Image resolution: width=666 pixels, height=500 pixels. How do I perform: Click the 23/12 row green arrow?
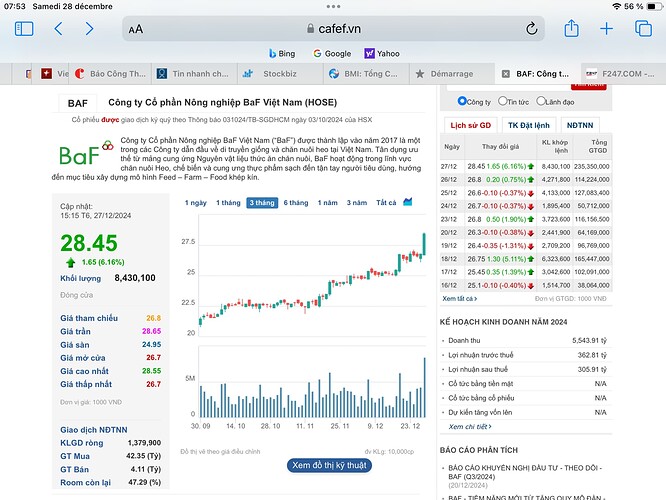point(531,219)
